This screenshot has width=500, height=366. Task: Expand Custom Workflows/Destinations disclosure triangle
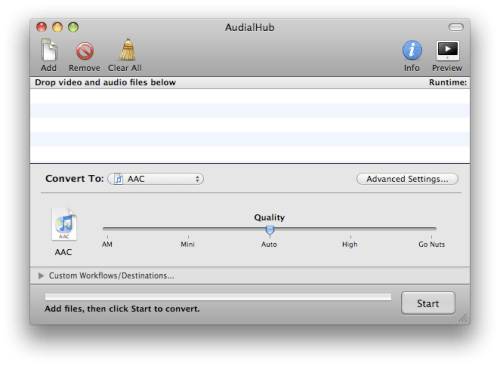pos(41,276)
